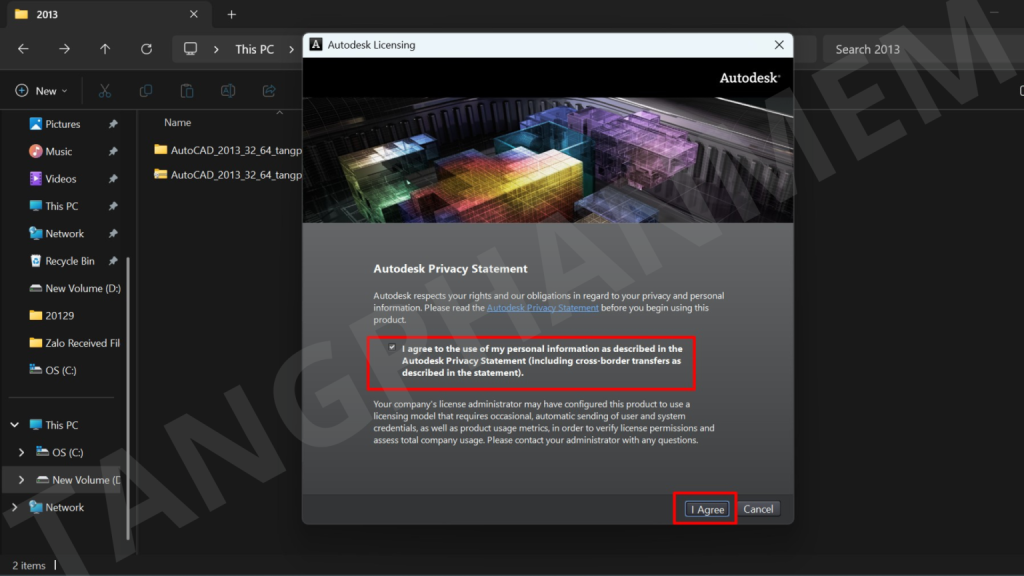Click the Share icon in toolbar

269,91
